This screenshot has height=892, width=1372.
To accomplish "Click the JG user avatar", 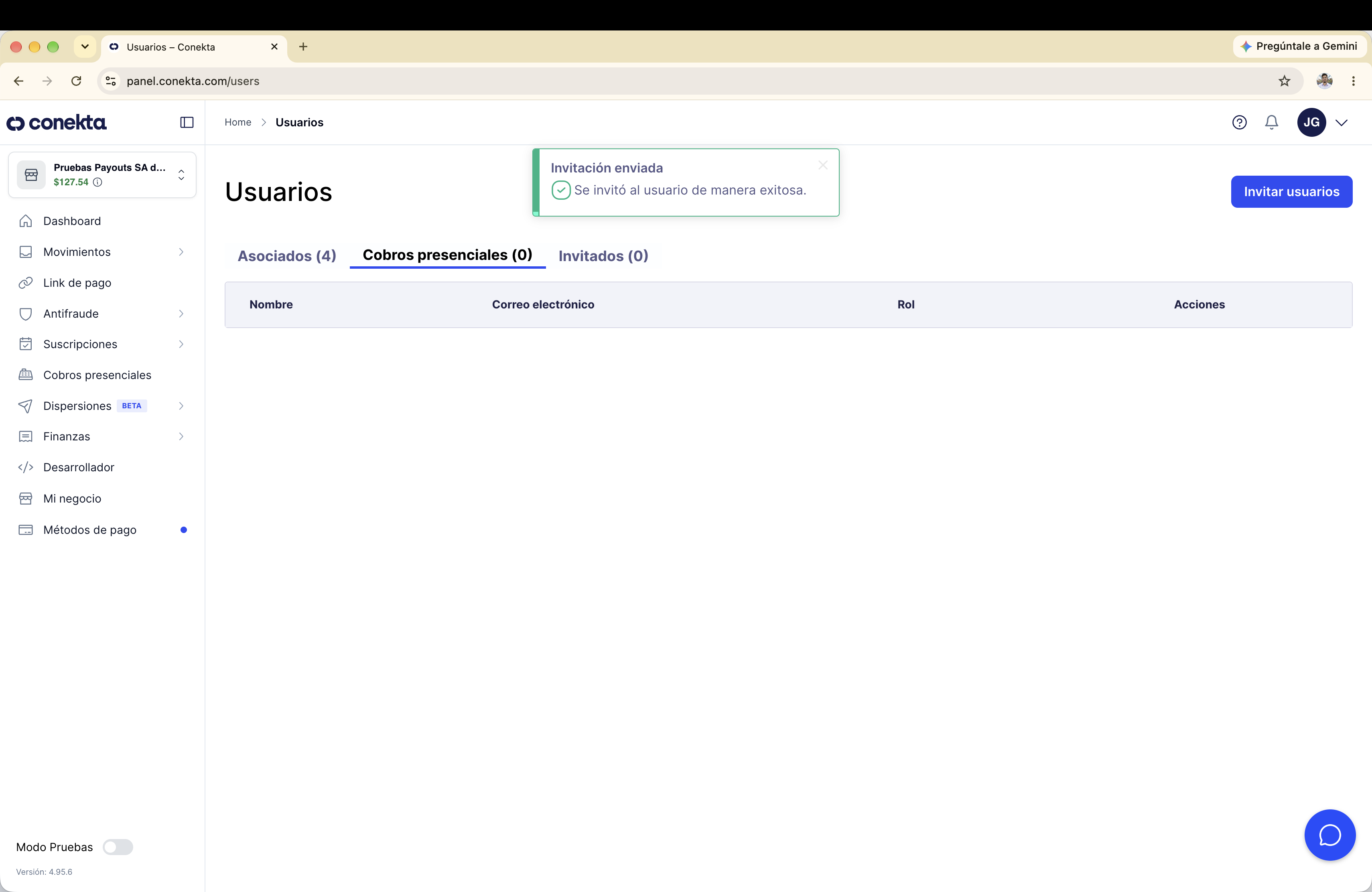I will [1311, 122].
